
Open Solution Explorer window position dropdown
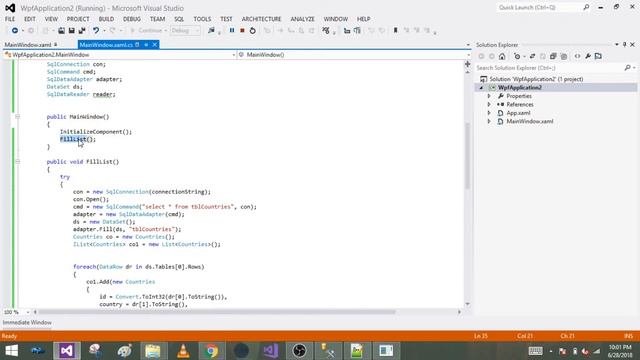(617, 44)
